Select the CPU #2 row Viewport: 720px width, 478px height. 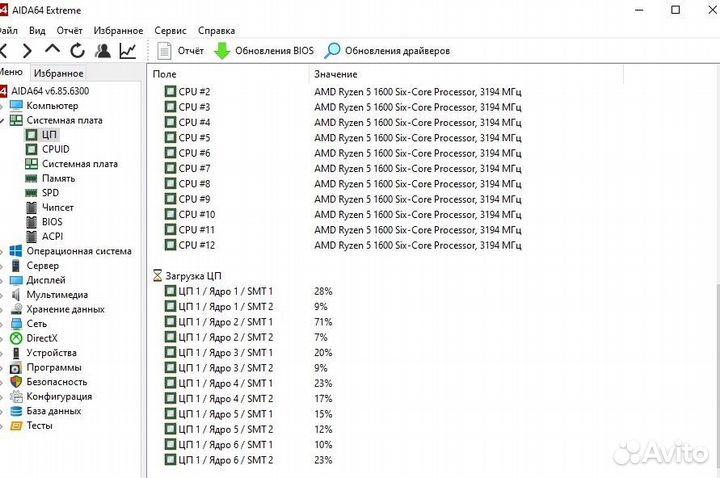[343, 92]
